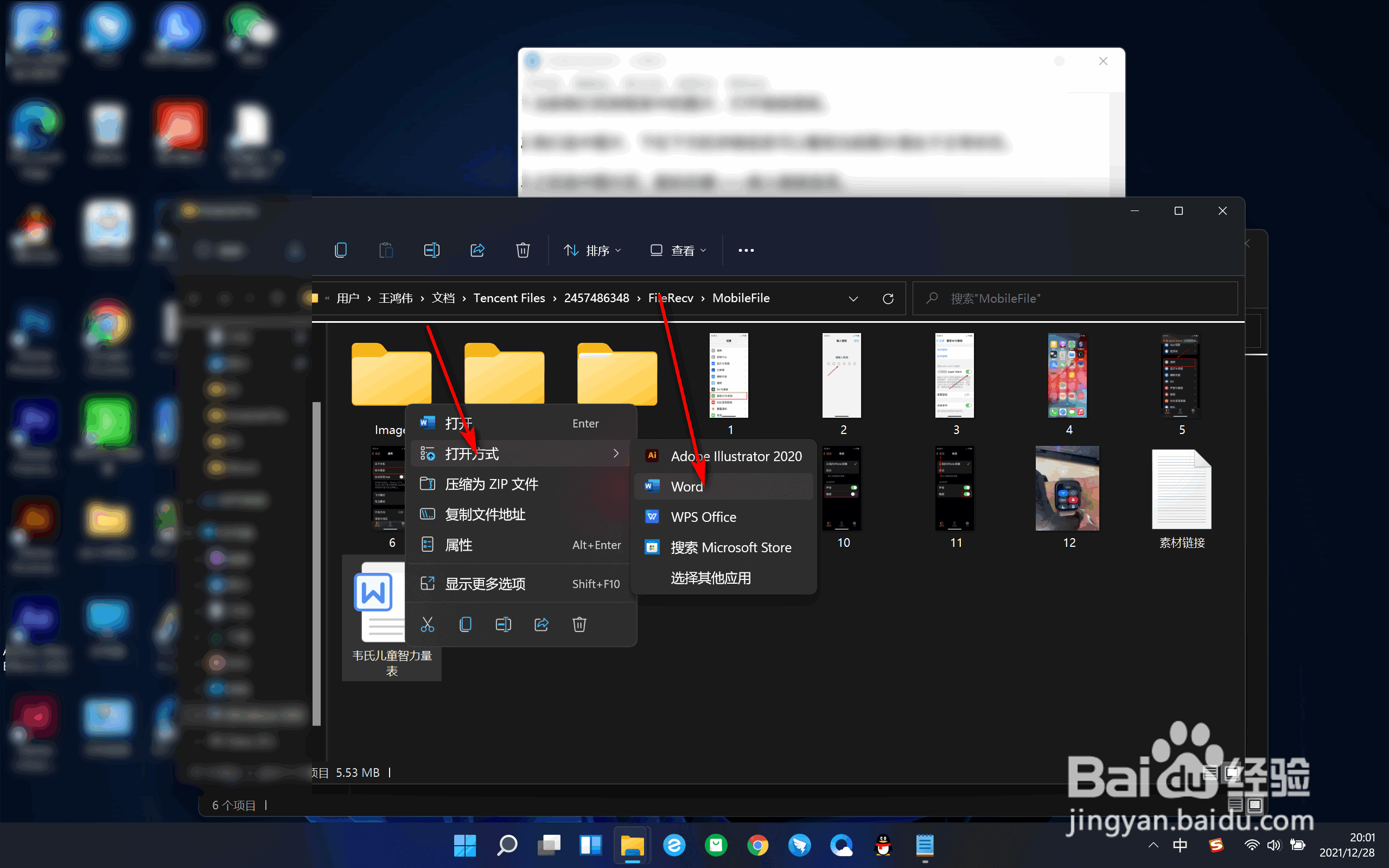Click cut scissors icon in context menu
Viewport: 1389px width, 868px height.
427,624
